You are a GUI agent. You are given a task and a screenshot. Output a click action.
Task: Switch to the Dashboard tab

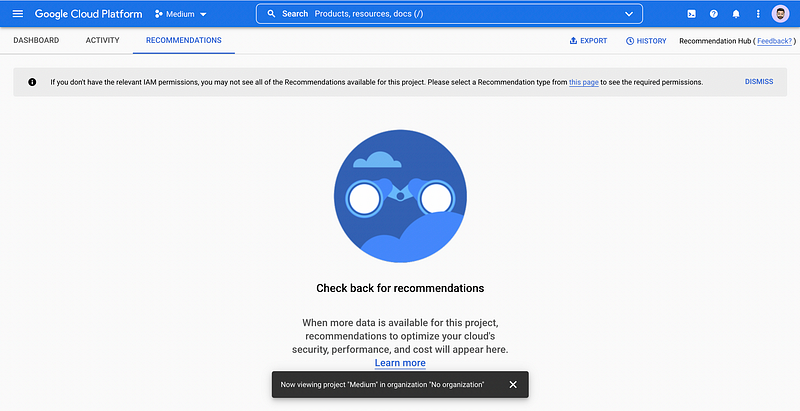pos(36,40)
